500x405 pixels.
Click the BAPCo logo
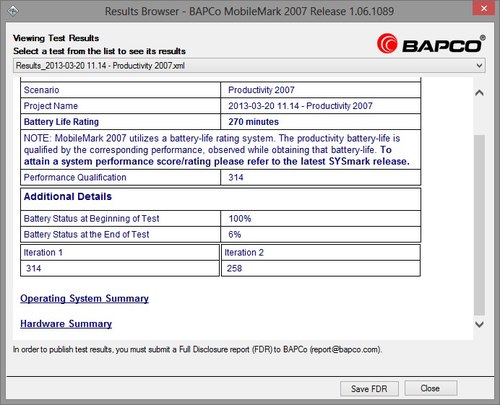(x=431, y=44)
